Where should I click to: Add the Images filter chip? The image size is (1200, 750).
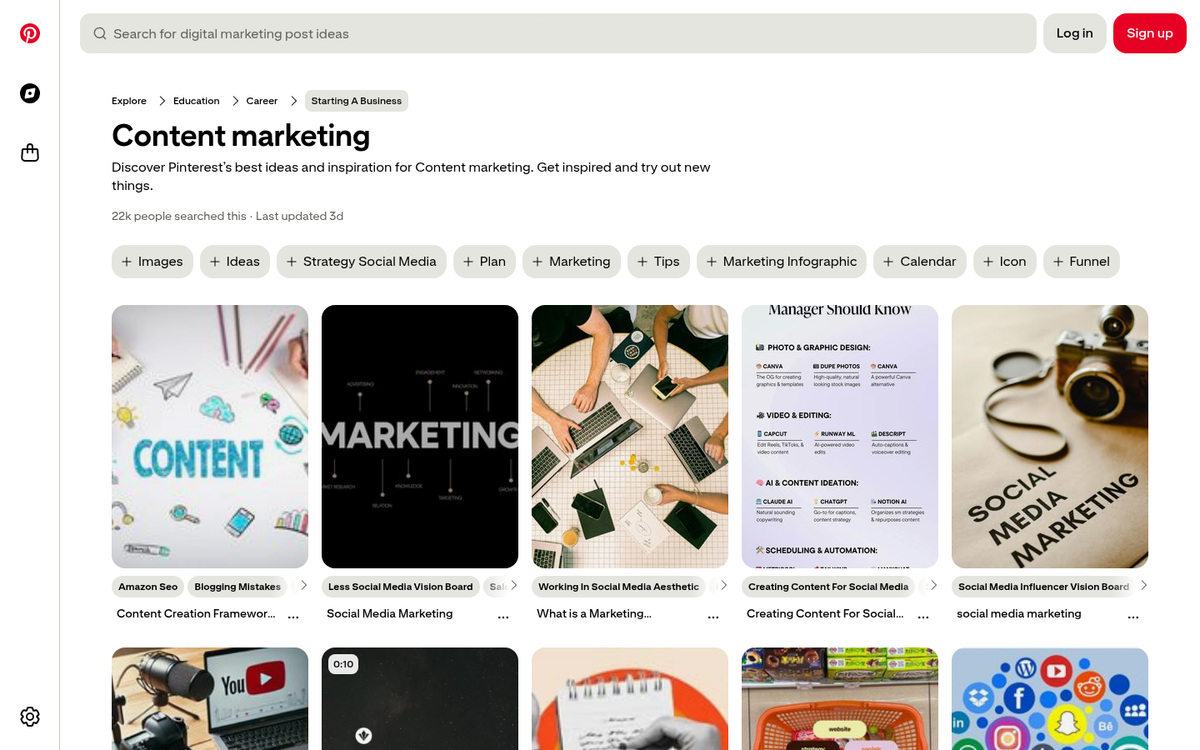click(x=152, y=261)
